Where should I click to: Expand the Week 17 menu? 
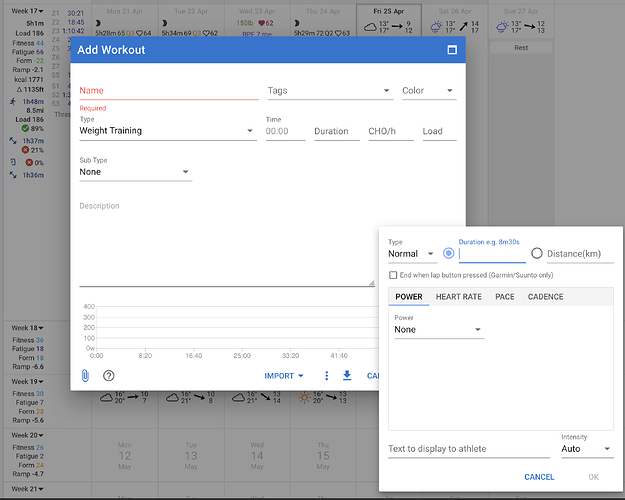pyautogui.click(x=28, y=11)
